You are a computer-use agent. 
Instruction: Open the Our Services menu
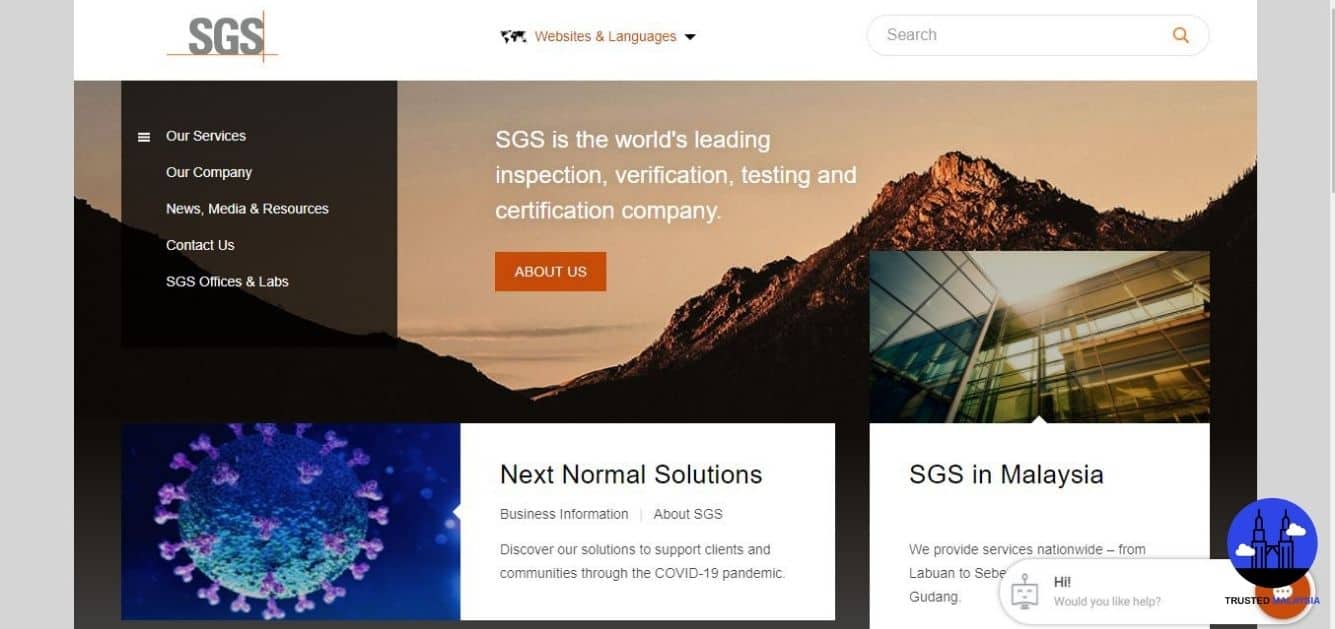pyautogui.click(x=206, y=136)
